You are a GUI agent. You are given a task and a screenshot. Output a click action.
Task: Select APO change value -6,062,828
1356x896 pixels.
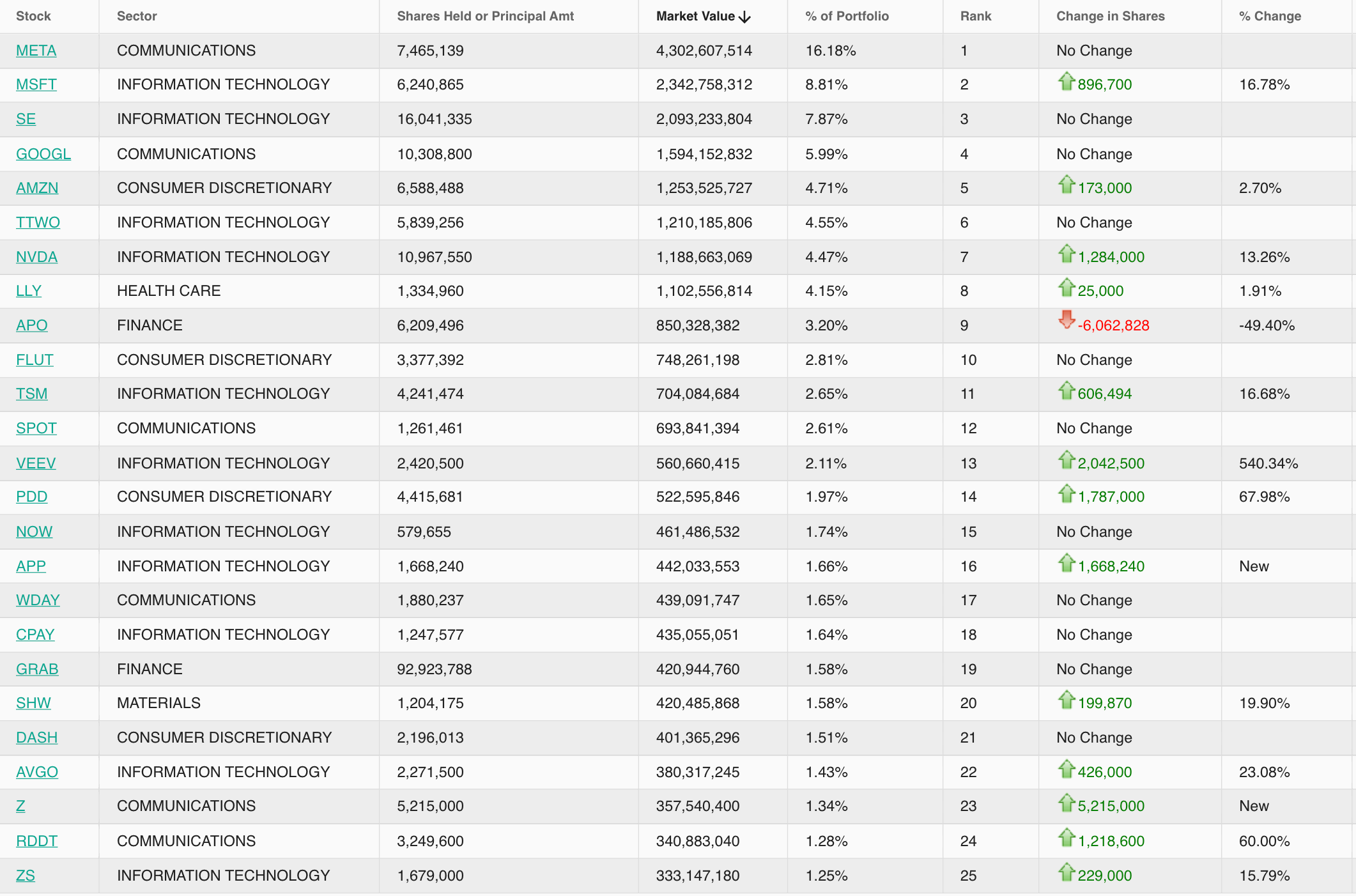click(1113, 325)
